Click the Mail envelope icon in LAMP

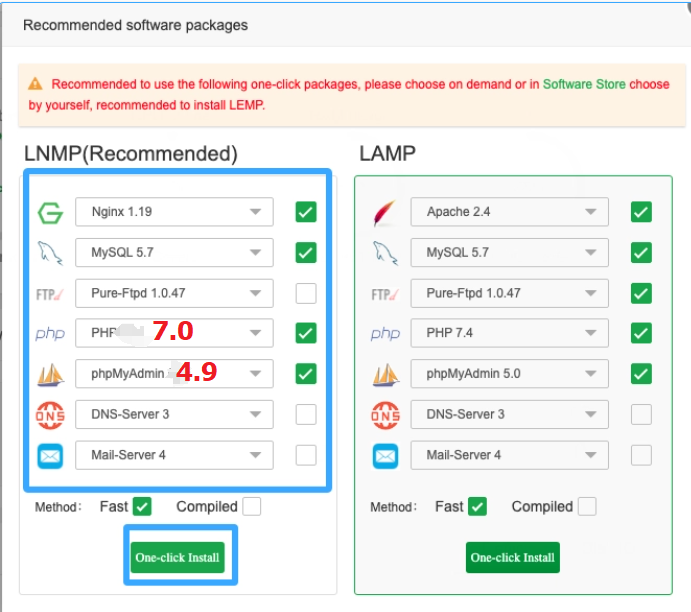pyautogui.click(x=386, y=456)
